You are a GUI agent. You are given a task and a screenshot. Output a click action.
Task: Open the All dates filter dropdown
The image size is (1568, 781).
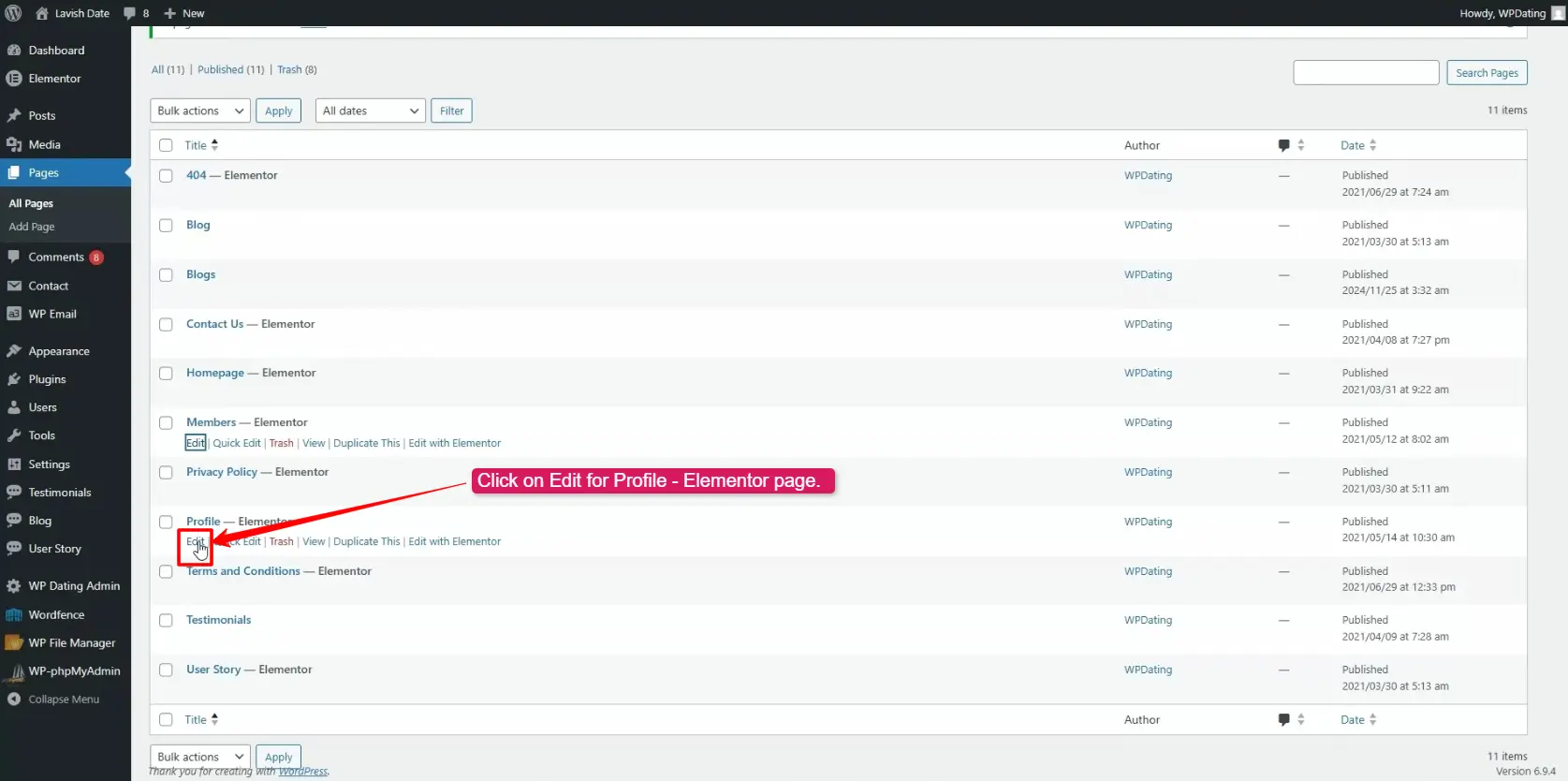[370, 111]
